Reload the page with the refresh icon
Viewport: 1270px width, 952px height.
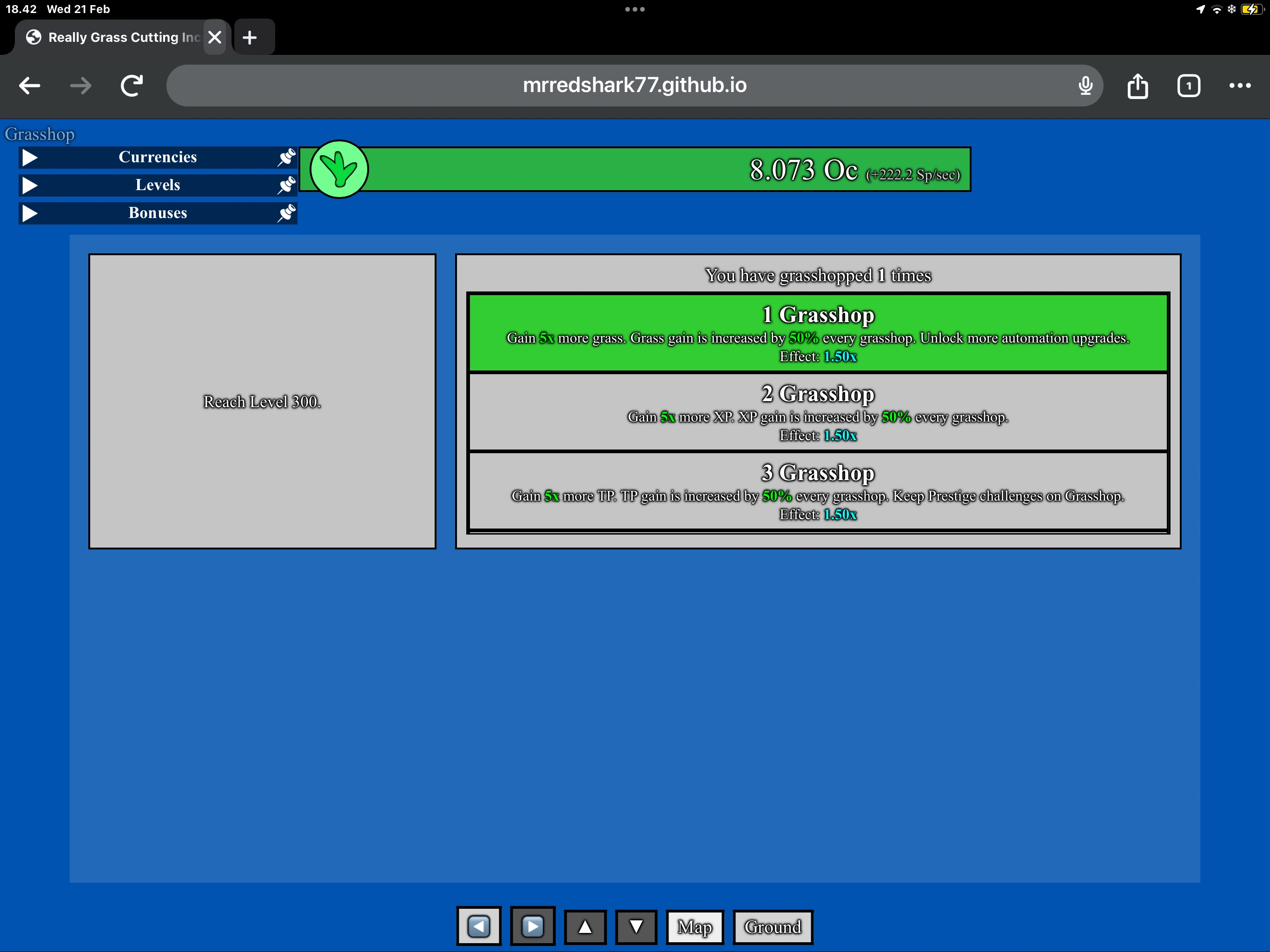132,86
